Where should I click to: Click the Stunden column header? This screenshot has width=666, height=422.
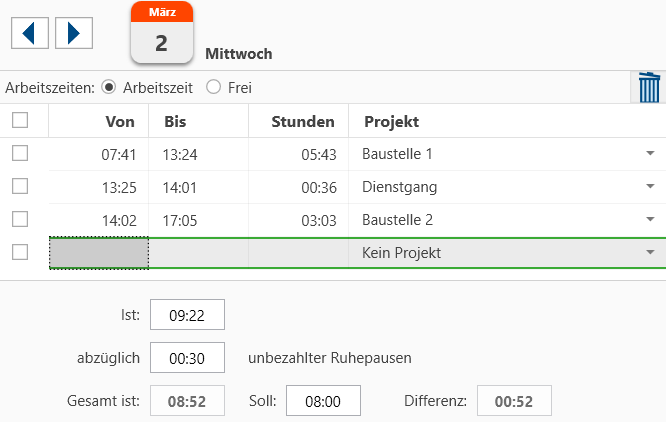(x=302, y=121)
